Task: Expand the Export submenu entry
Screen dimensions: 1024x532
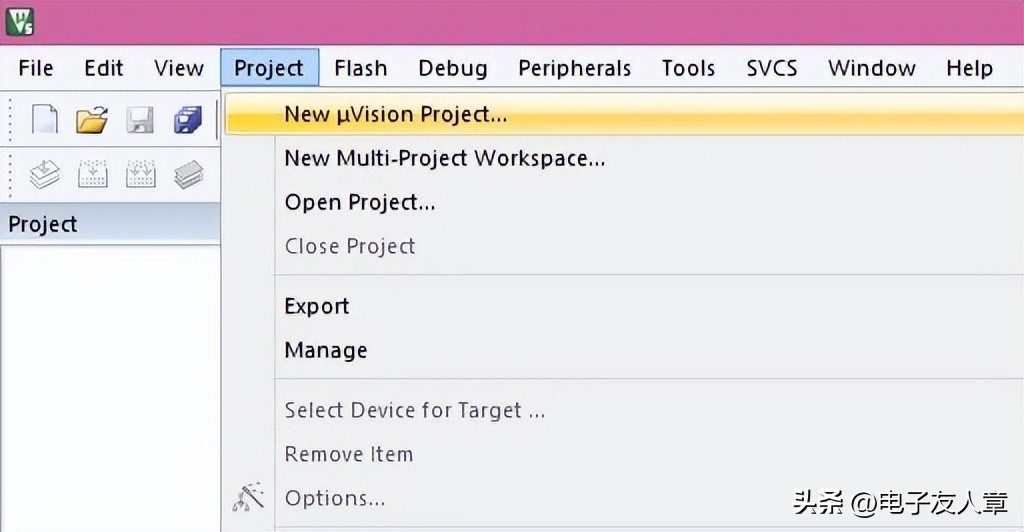Action: (x=317, y=306)
